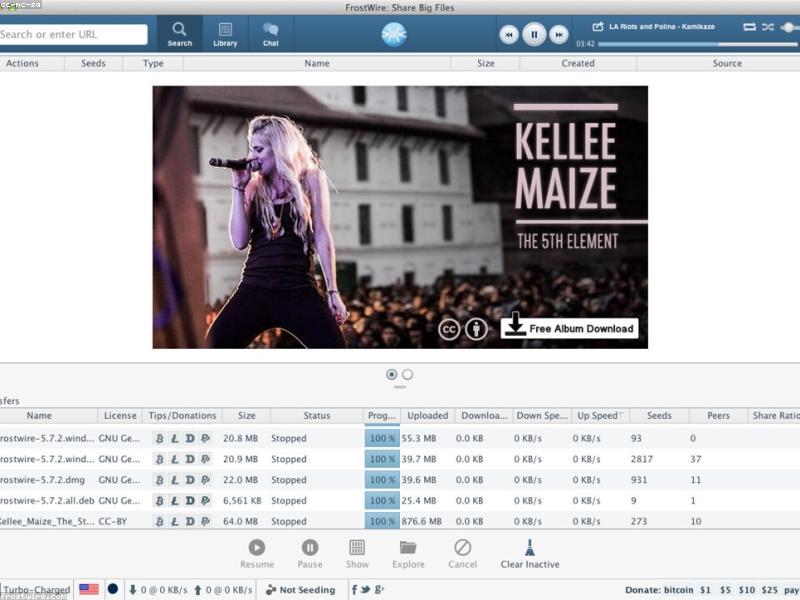The height and width of the screenshot is (600, 800).
Task: Click the FrostWire logo button
Action: (394, 34)
